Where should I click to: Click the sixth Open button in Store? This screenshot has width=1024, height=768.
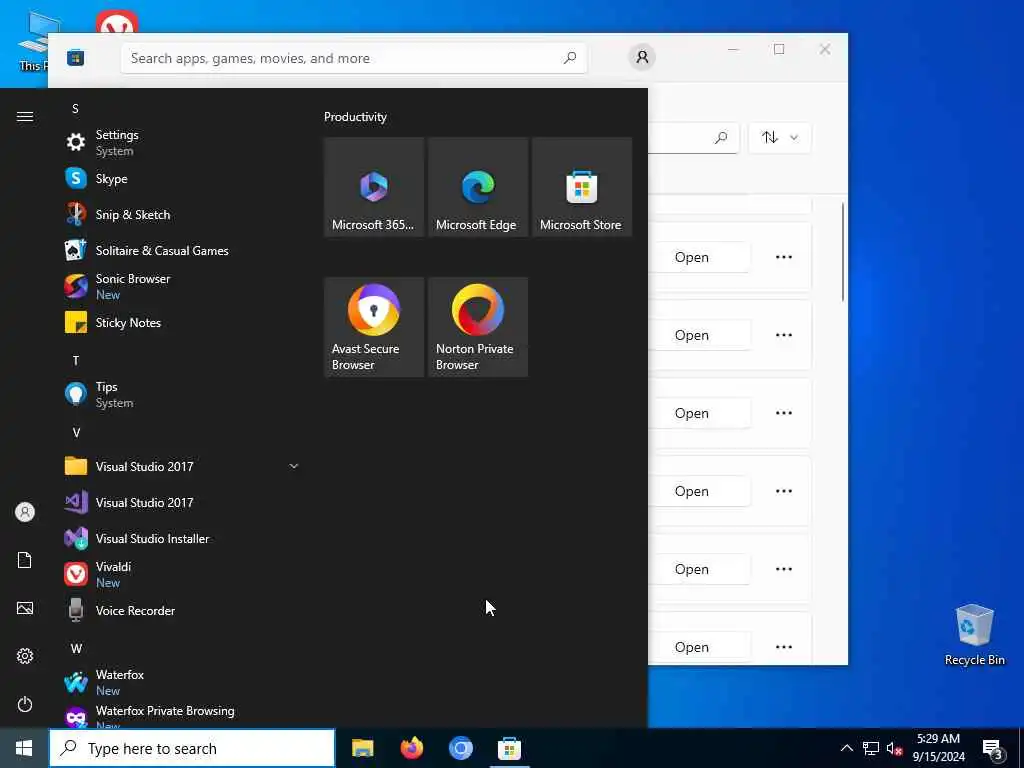[x=699, y=647]
